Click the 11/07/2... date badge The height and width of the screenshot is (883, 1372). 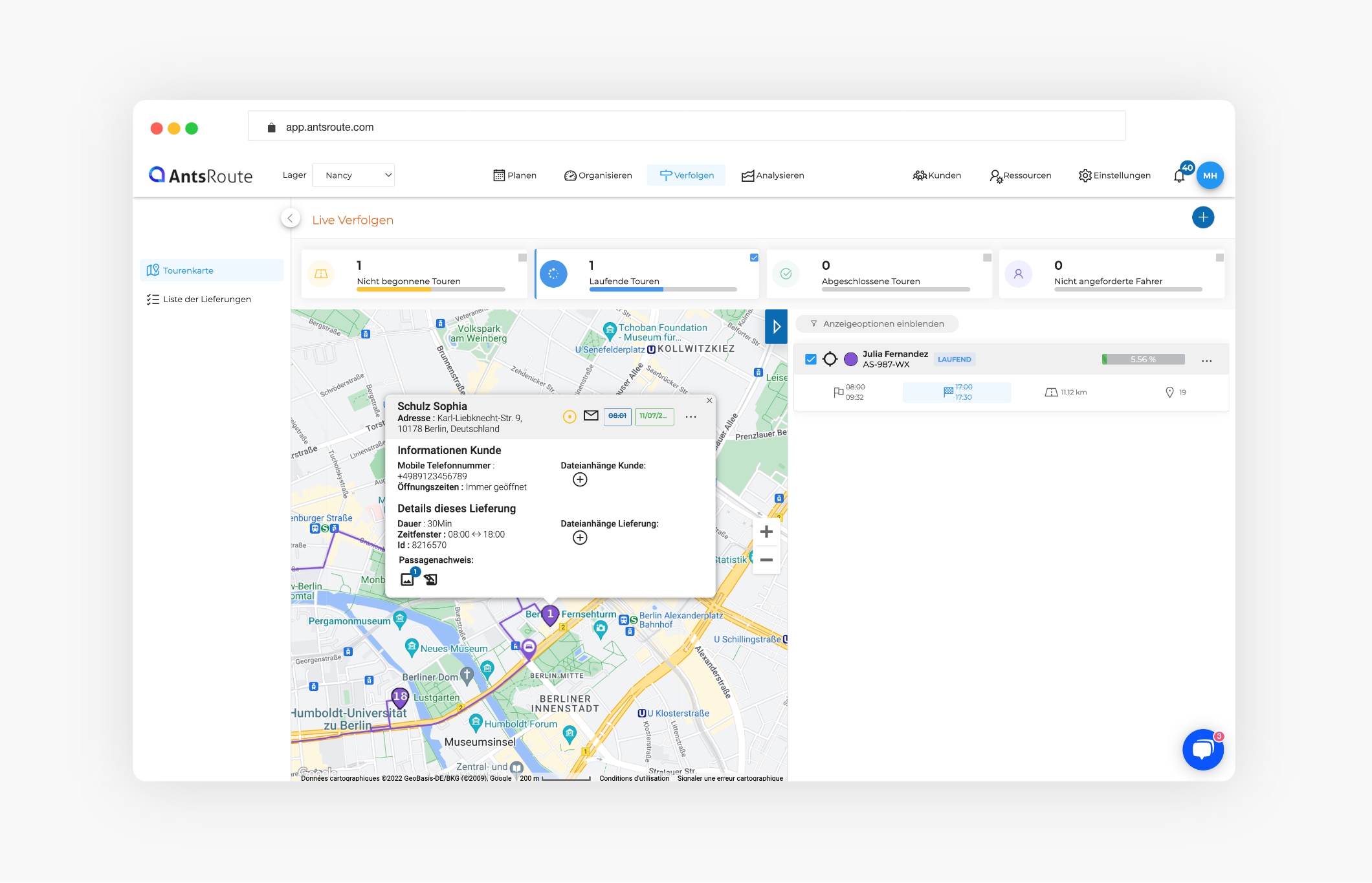click(x=654, y=417)
